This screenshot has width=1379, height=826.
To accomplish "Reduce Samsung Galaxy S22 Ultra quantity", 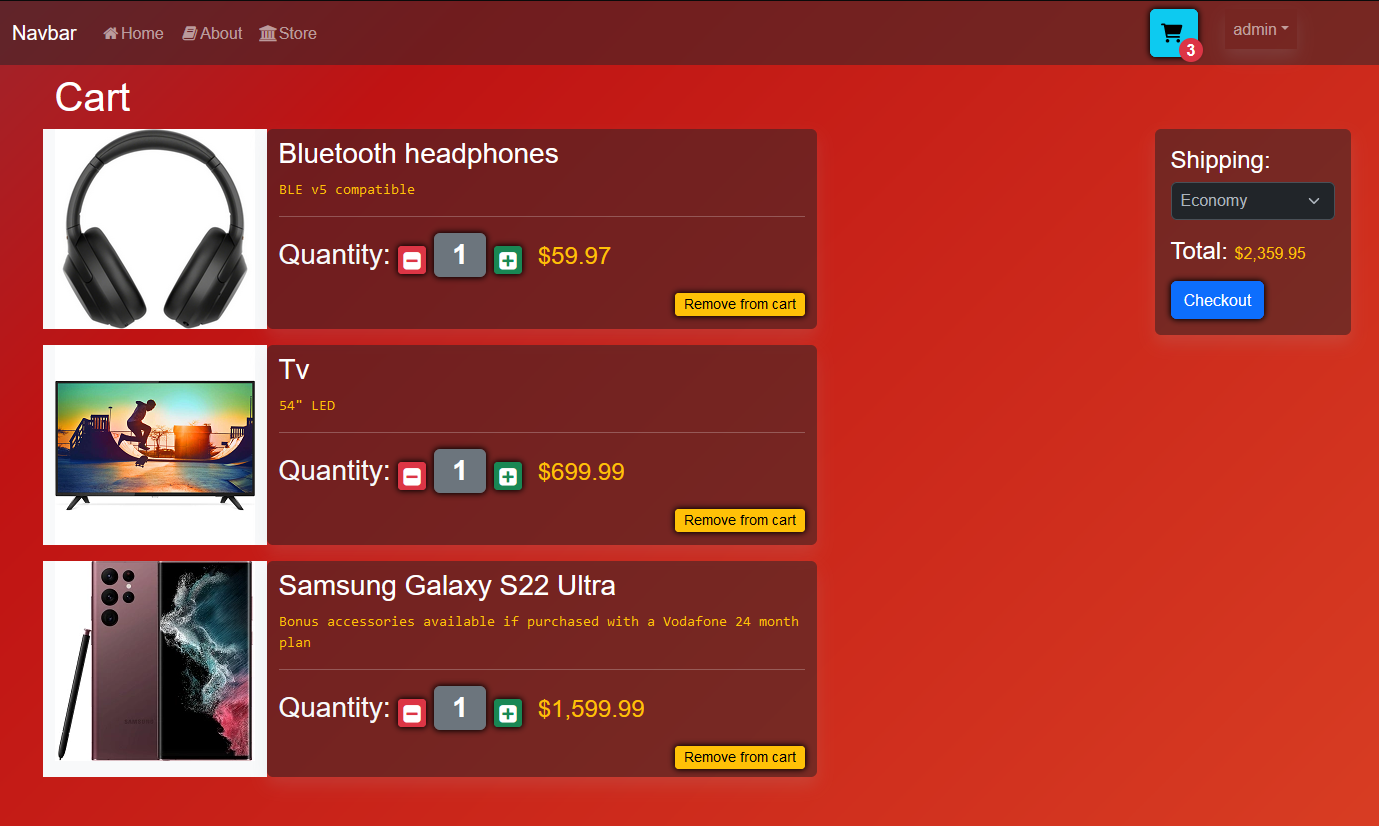I will [x=412, y=714].
